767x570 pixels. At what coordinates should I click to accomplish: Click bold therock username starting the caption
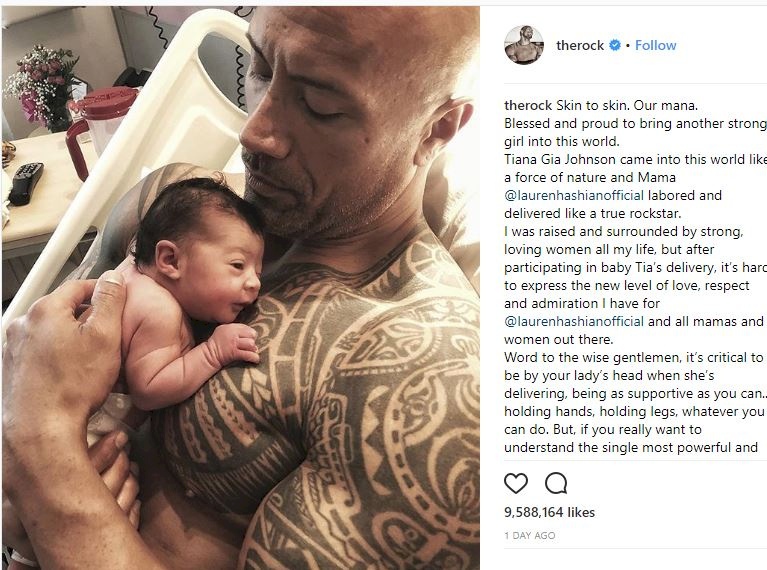pos(528,105)
